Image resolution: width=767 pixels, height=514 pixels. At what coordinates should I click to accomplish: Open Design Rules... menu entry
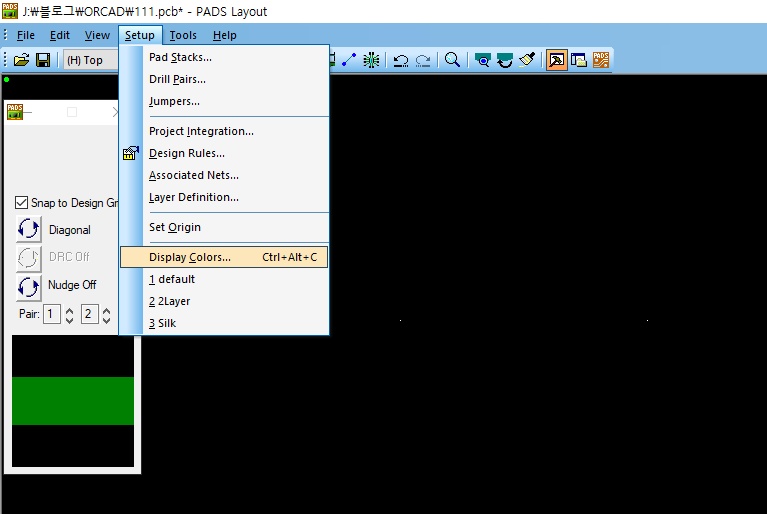[x=224, y=153]
